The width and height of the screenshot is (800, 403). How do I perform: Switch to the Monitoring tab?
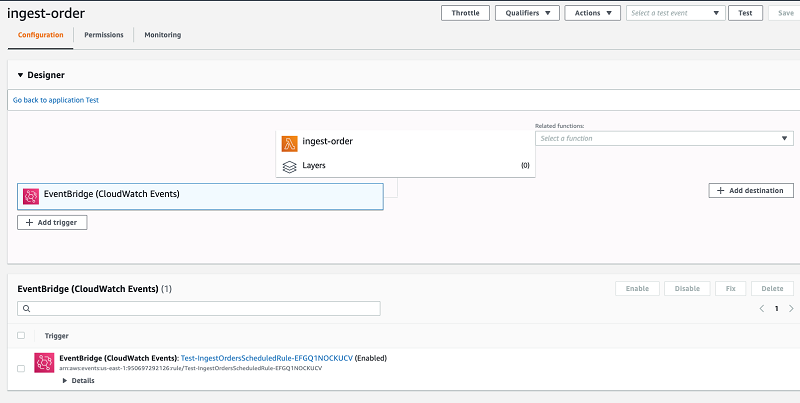pos(162,35)
